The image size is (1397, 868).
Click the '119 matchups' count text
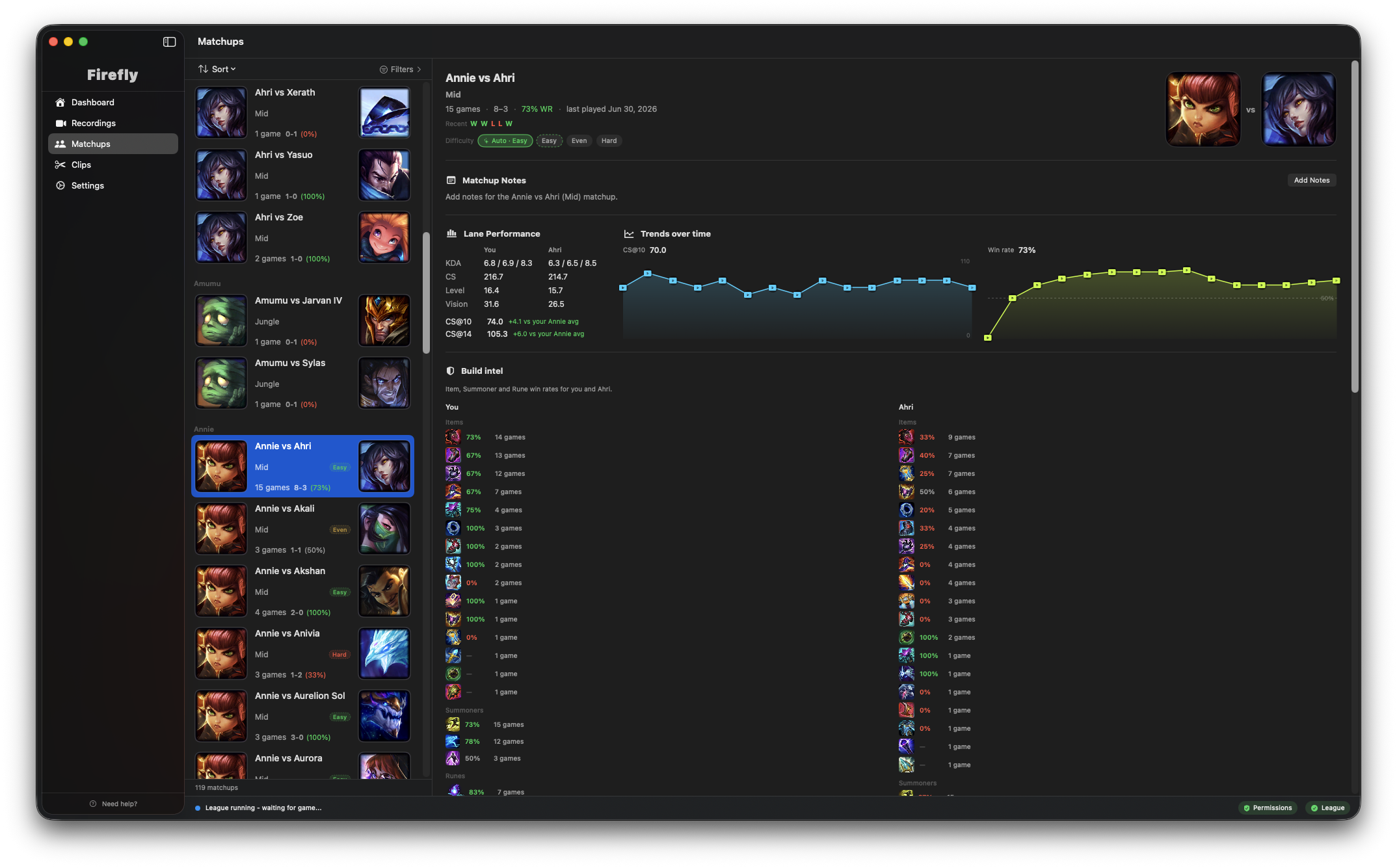(x=217, y=787)
